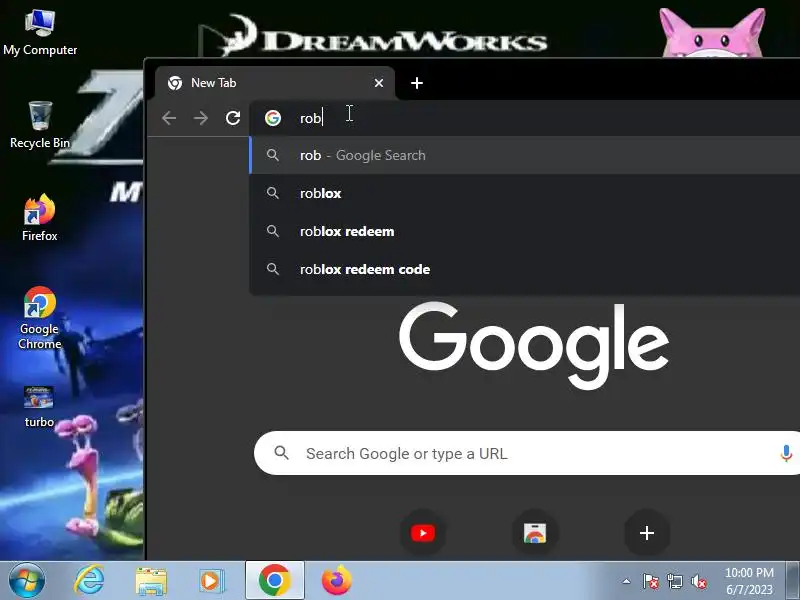Select the My Computer desktop icon

click(40, 33)
